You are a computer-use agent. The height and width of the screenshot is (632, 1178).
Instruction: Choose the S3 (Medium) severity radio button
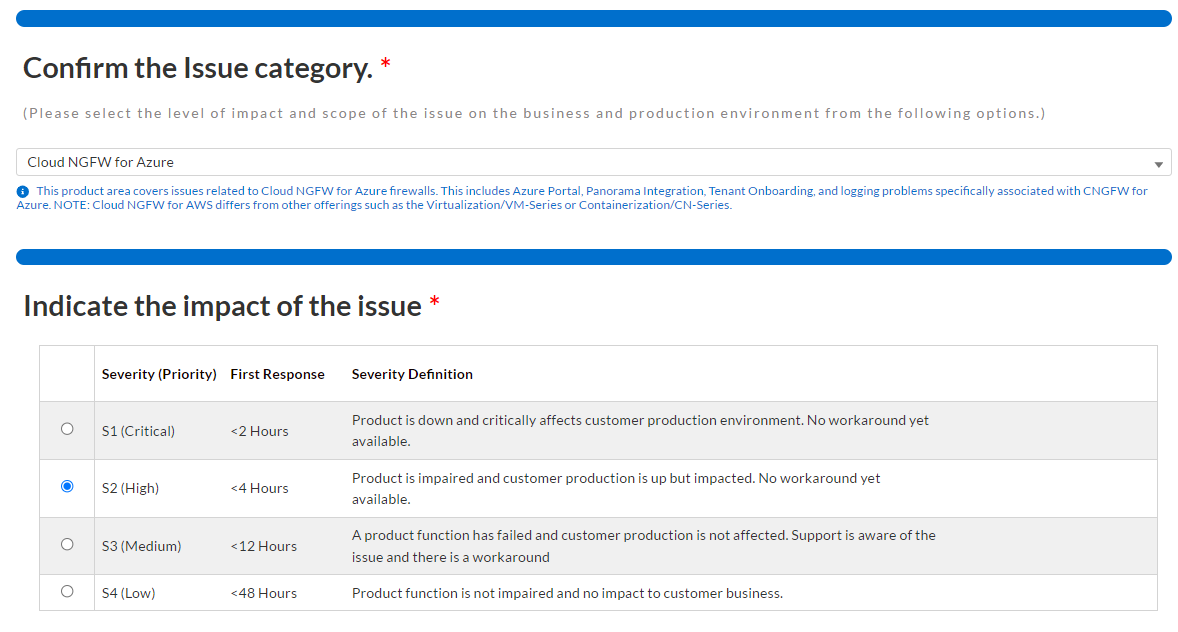click(67, 545)
